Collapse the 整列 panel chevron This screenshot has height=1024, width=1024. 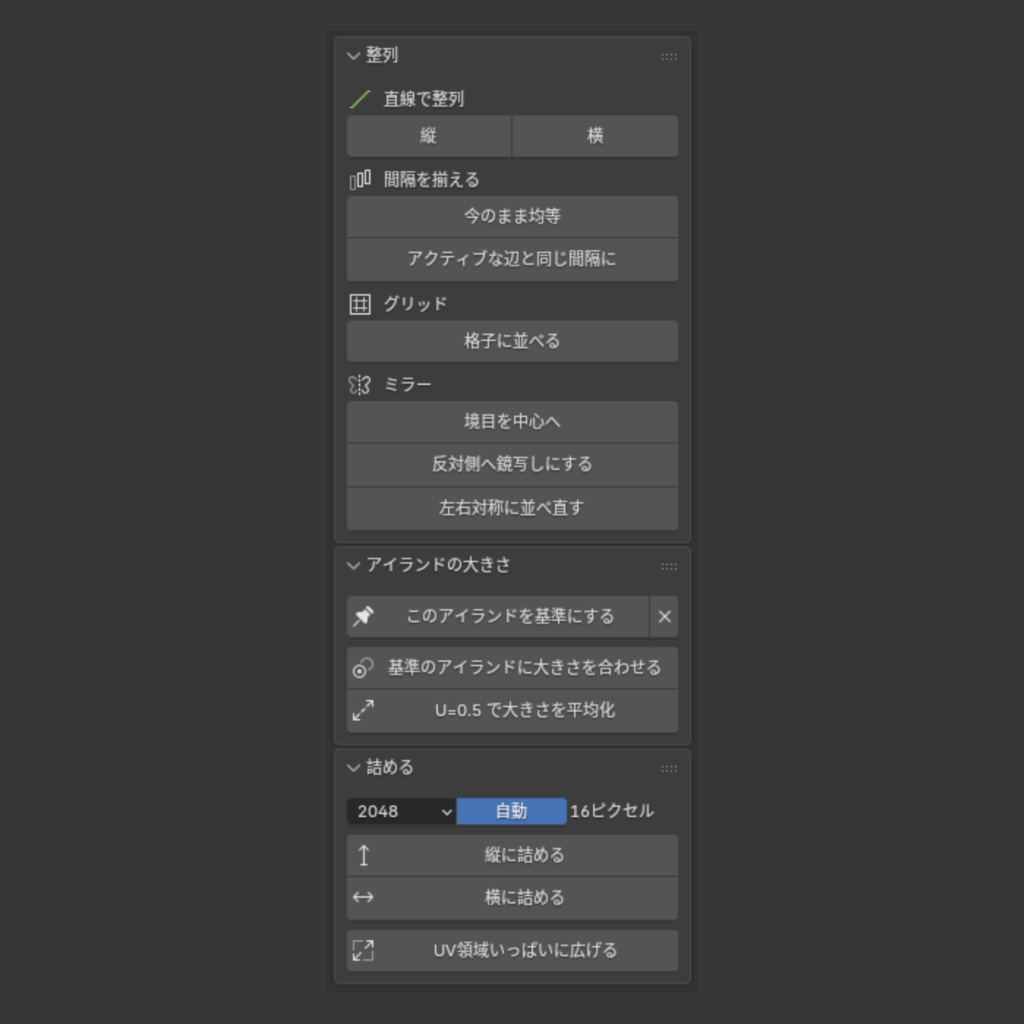coord(353,56)
